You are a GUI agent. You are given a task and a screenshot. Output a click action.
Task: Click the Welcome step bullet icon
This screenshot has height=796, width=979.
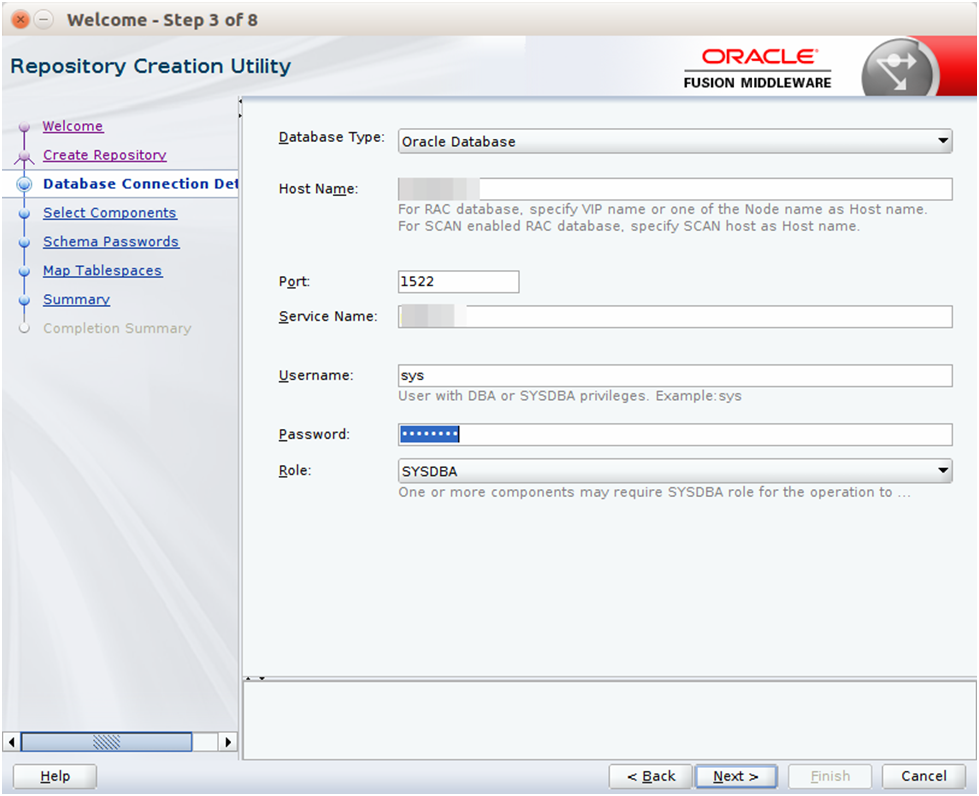(x=24, y=127)
